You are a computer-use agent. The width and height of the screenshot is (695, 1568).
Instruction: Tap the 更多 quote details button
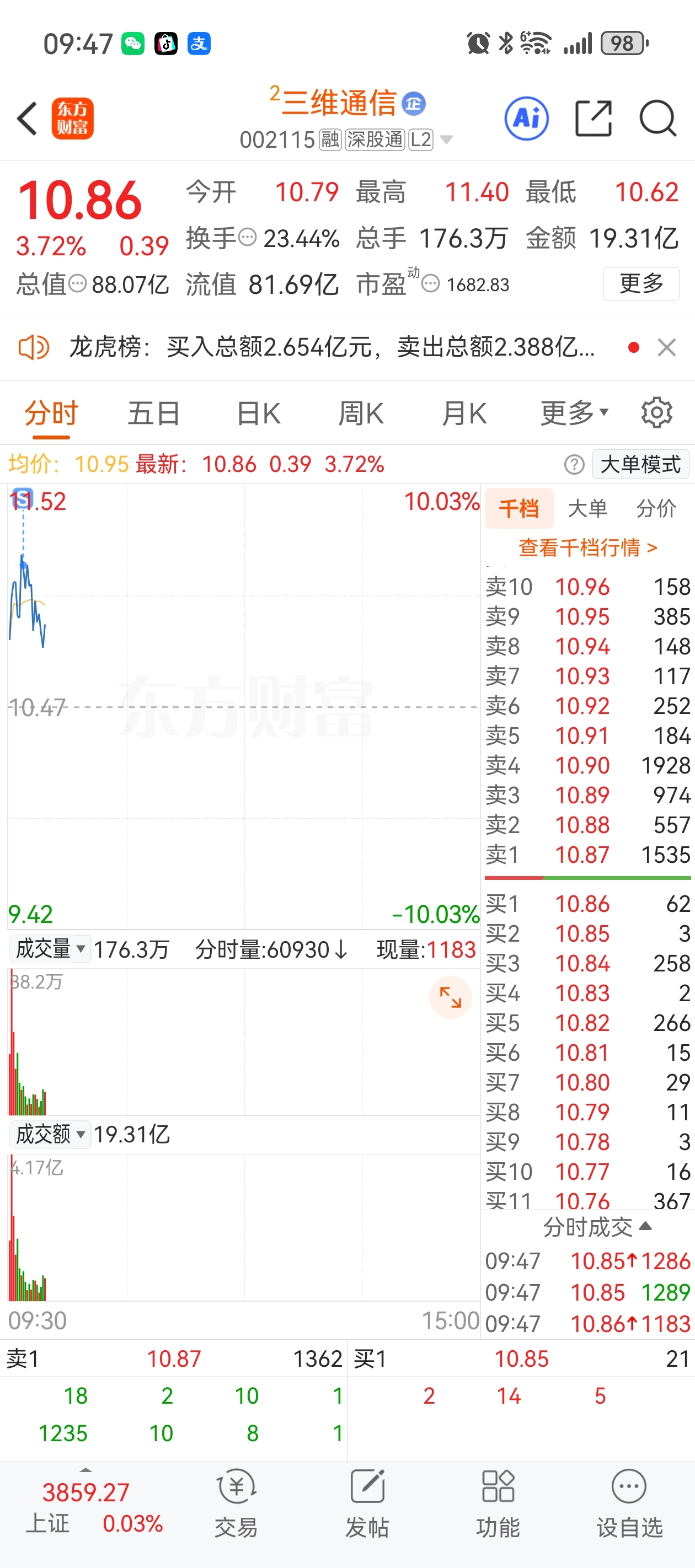pyautogui.click(x=641, y=283)
